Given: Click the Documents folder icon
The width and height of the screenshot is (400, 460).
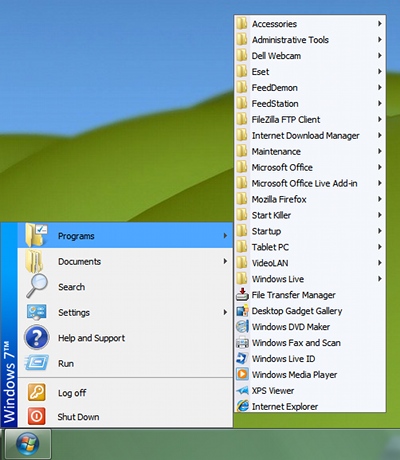Looking at the screenshot, I should tap(34, 261).
